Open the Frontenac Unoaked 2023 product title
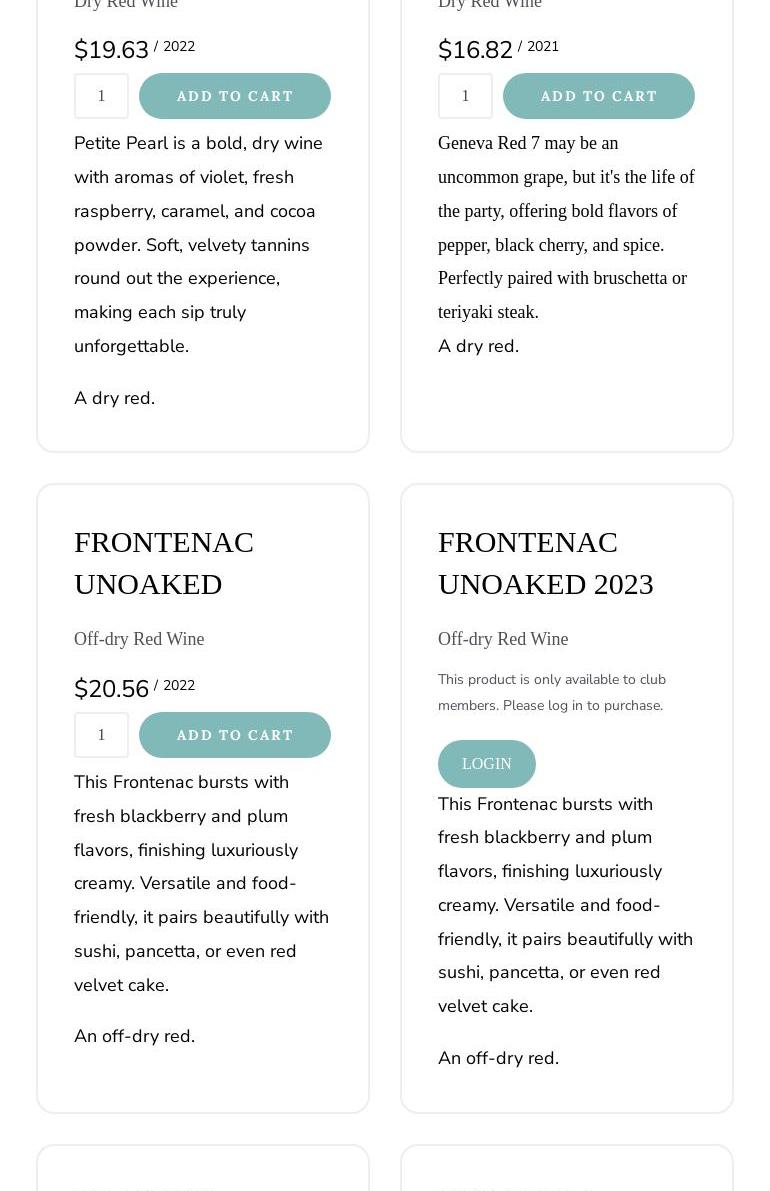Screen dimensions: 770x1191 545,562
